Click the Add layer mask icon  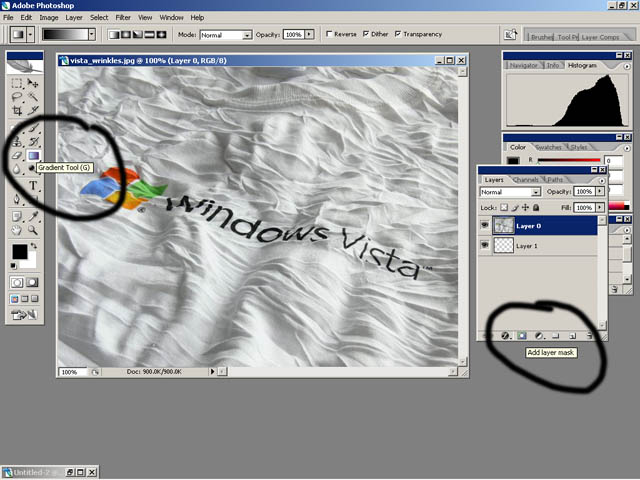pyautogui.click(x=521, y=336)
